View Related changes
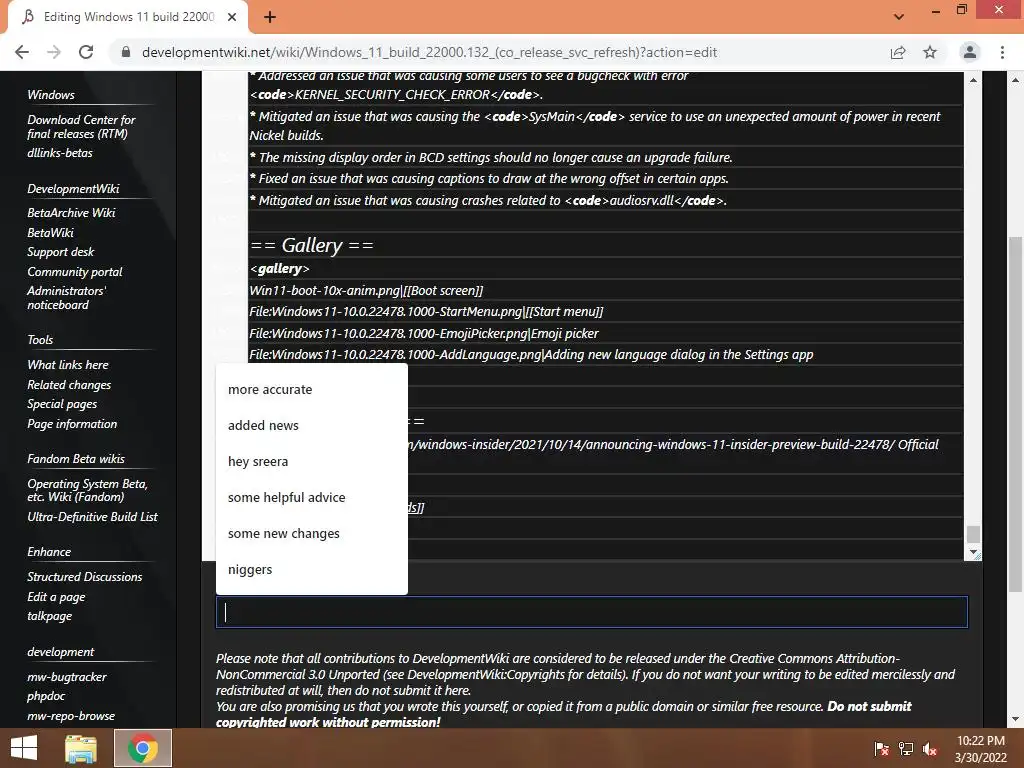Screen dimensions: 1024x768 point(69,385)
